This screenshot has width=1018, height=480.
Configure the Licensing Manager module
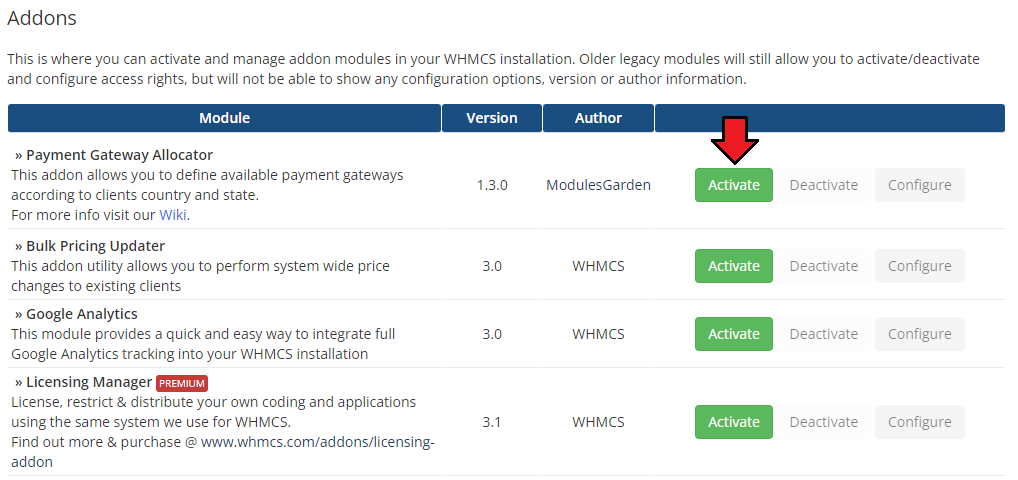tap(919, 422)
